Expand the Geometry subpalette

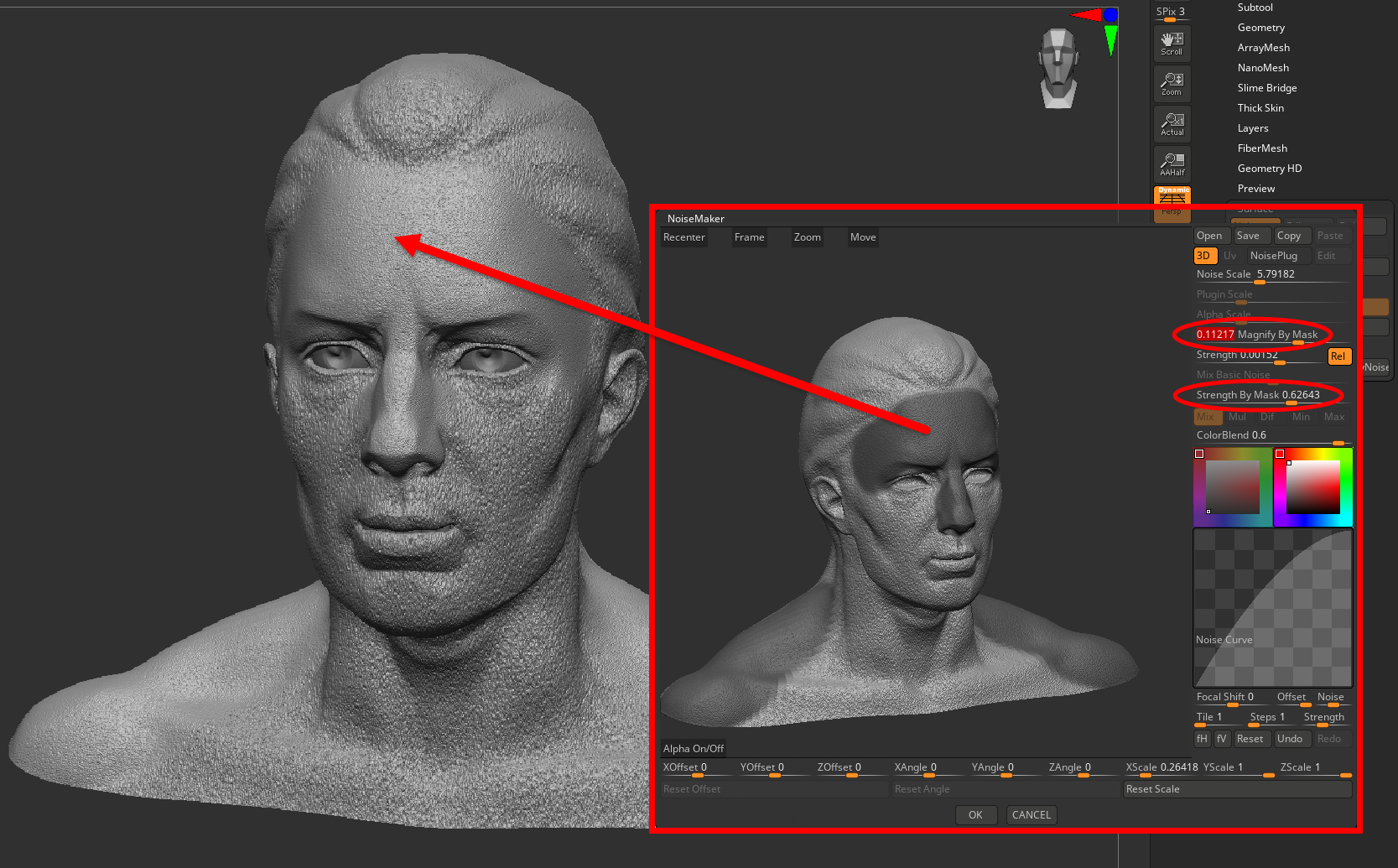[x=1260, y=28]
